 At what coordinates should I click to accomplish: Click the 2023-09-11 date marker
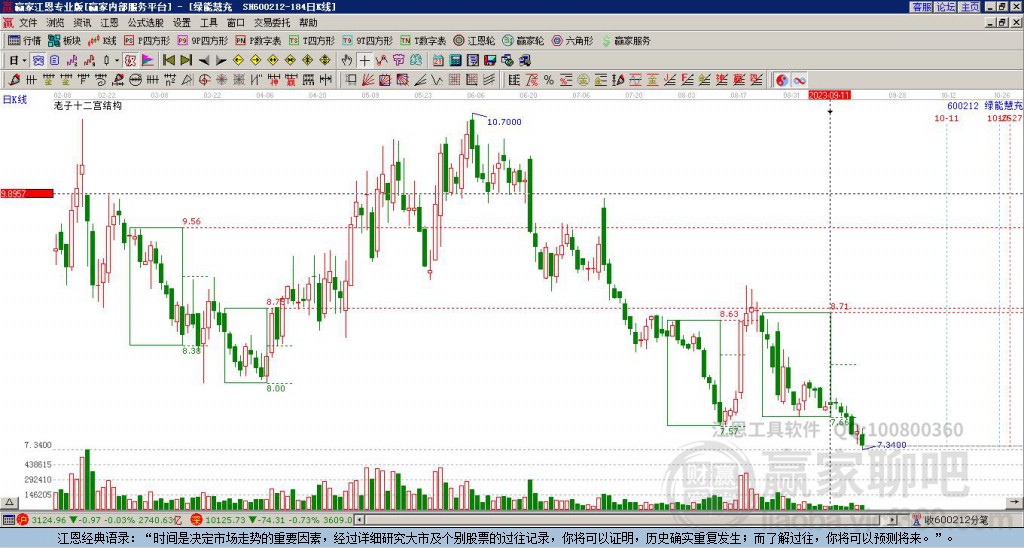tap(829, 95)
